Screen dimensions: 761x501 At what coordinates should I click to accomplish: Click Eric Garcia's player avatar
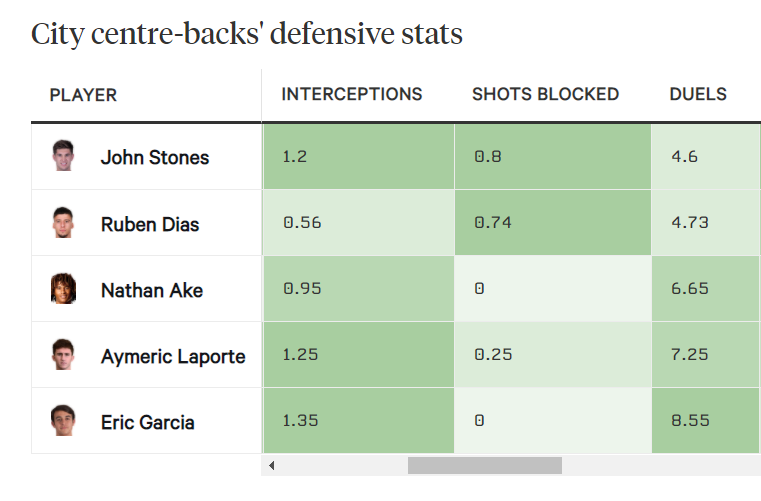63,421
